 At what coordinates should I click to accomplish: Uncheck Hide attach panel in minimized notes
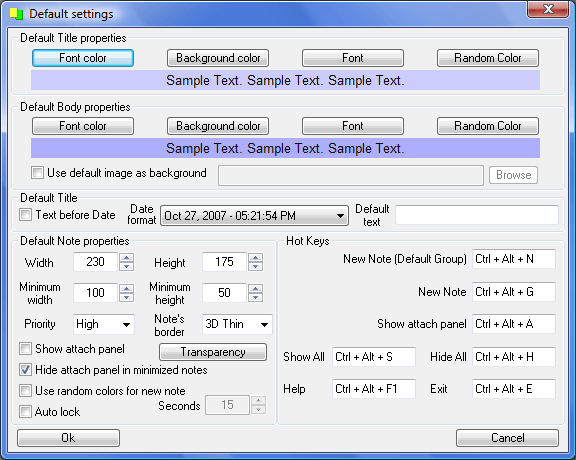pyautogui.click(x=26, y=370)
